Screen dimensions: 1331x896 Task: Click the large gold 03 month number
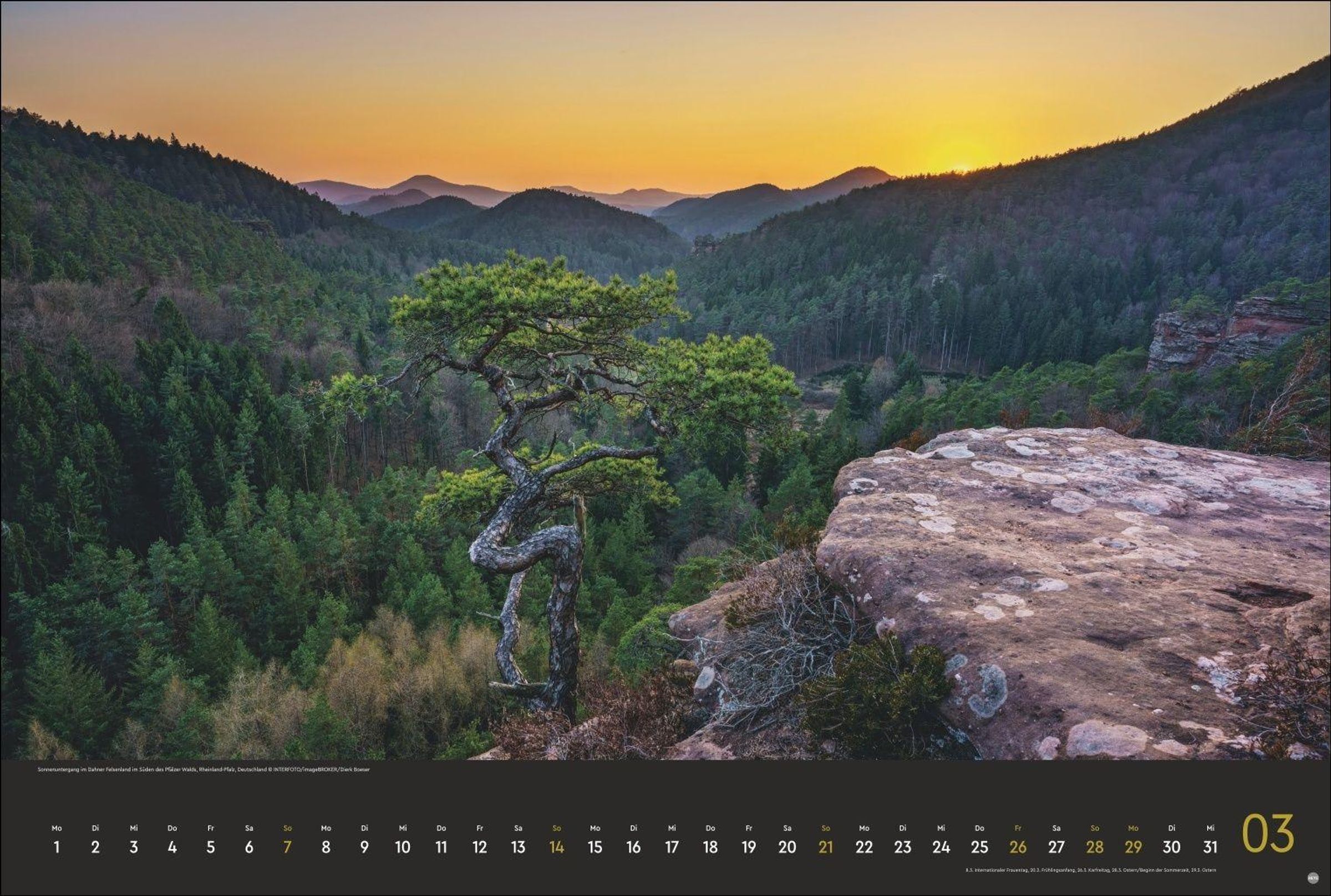pyautogui.click(x=1268, y=834)
